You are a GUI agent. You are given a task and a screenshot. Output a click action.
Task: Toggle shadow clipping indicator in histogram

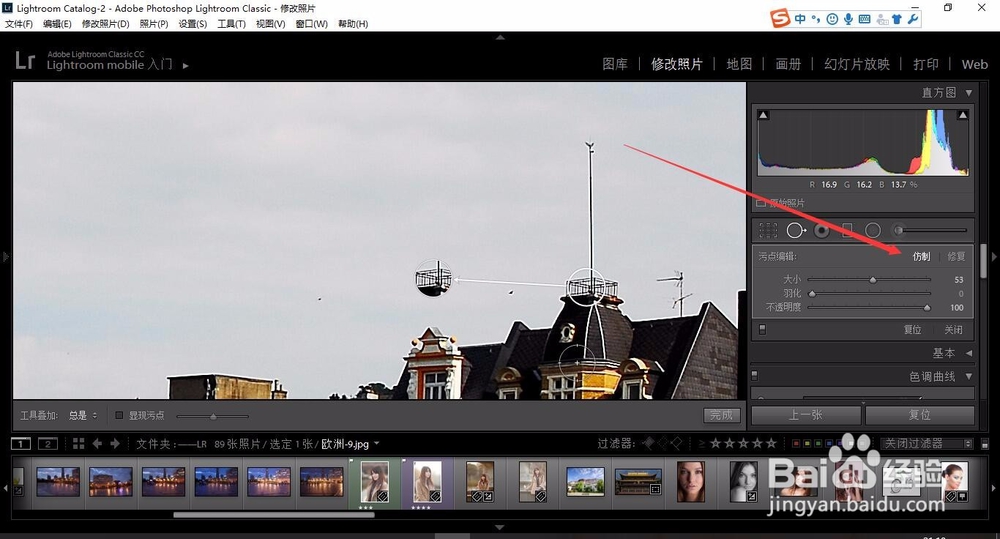coord(763,115)
